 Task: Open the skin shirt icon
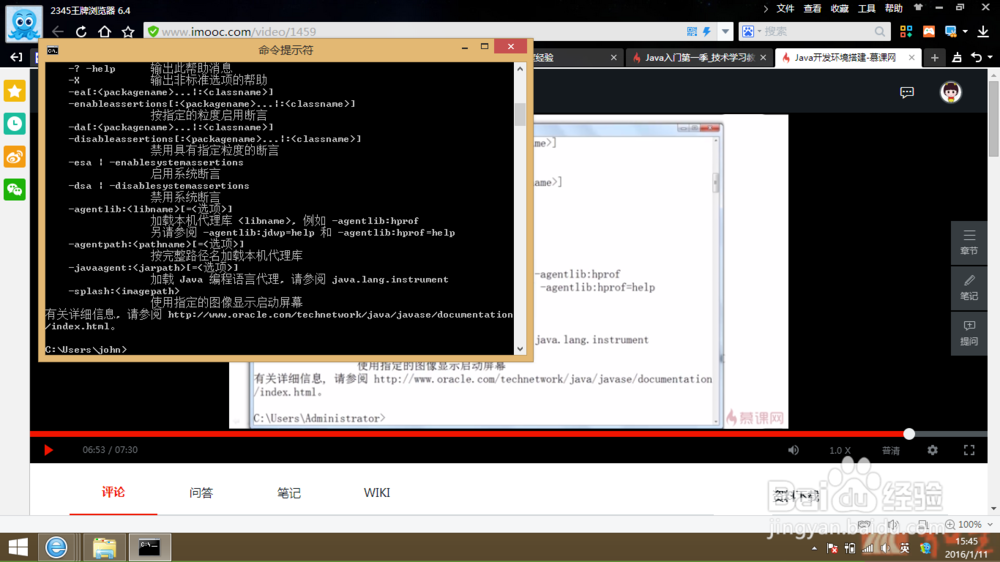pos(918,8)
